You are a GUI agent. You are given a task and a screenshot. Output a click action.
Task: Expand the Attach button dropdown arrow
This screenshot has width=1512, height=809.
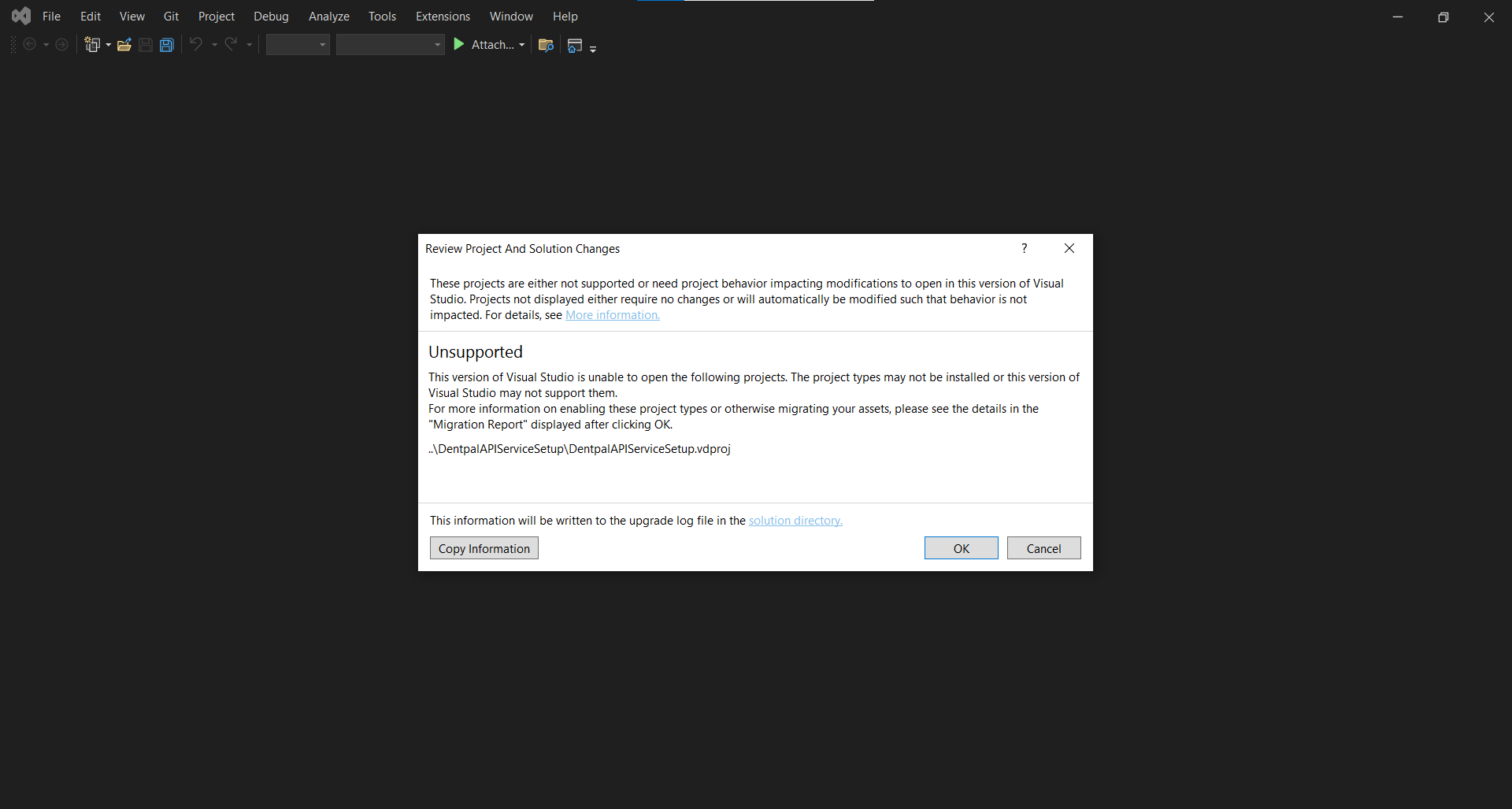pyautogui.click(x=522, y=45)
